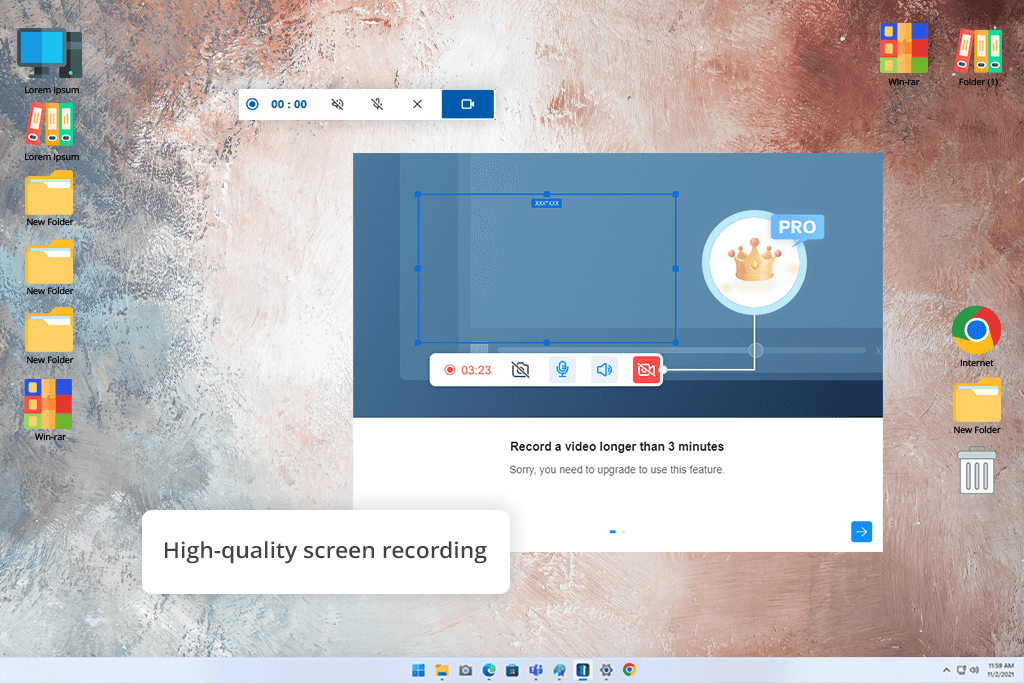Screen dimensions: 1024x683
Task: Open the Windows Start menu
Action: point(419,670)
